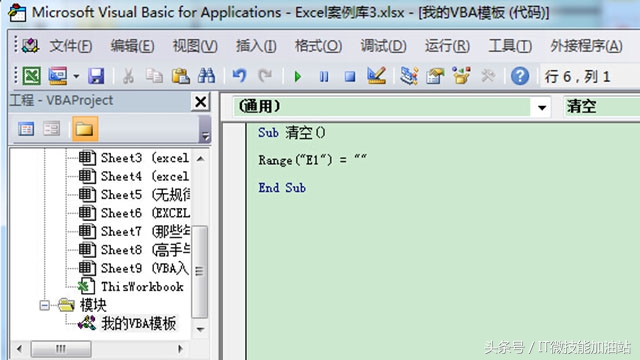Image resolution: width=640 pixels, height=360 pixels.
Task: Open the Toolbox icon
Action: pyautogui.click(x=488, y=76)
